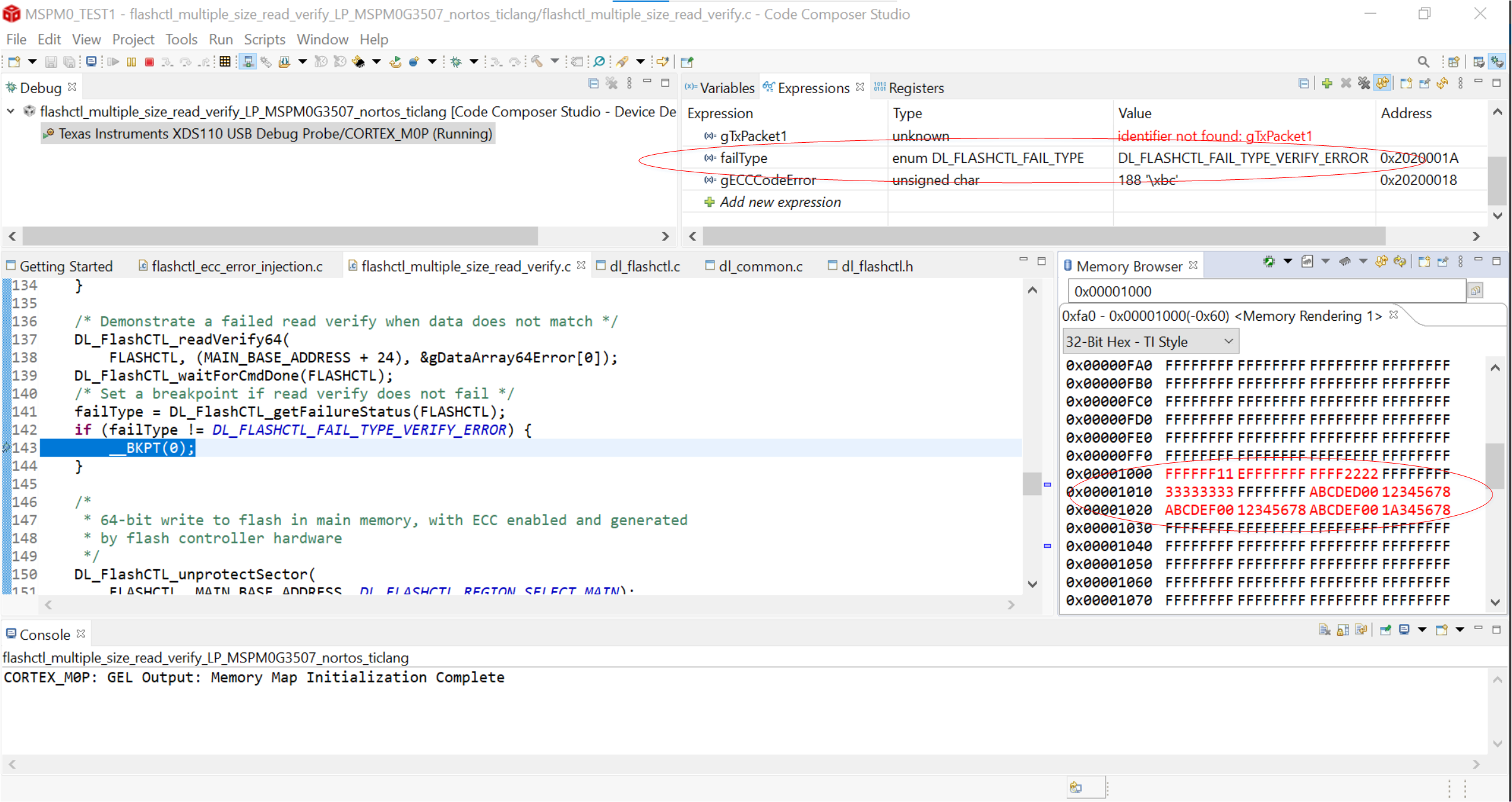The width and height of the screenshot is (1512, 802).
Task: Click the Address column header
Action: pos(1406,113)
